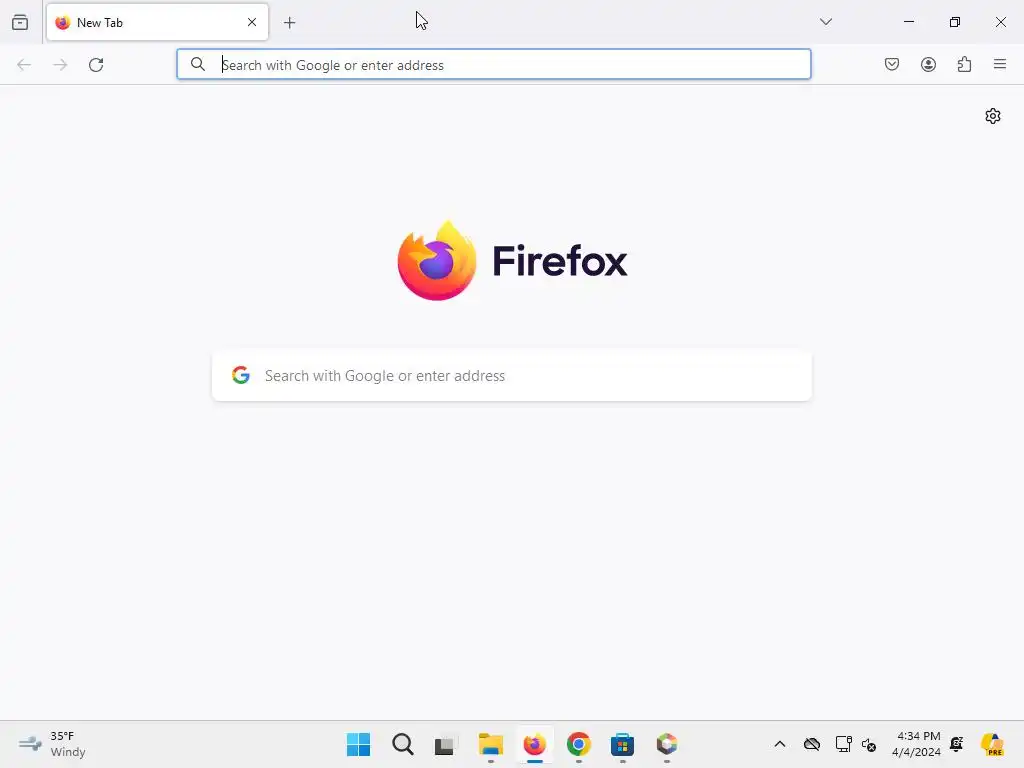This screenshot has height=768, width=1024.
Task: Click the PRE badge tray icon
Action: coord(992,744)
